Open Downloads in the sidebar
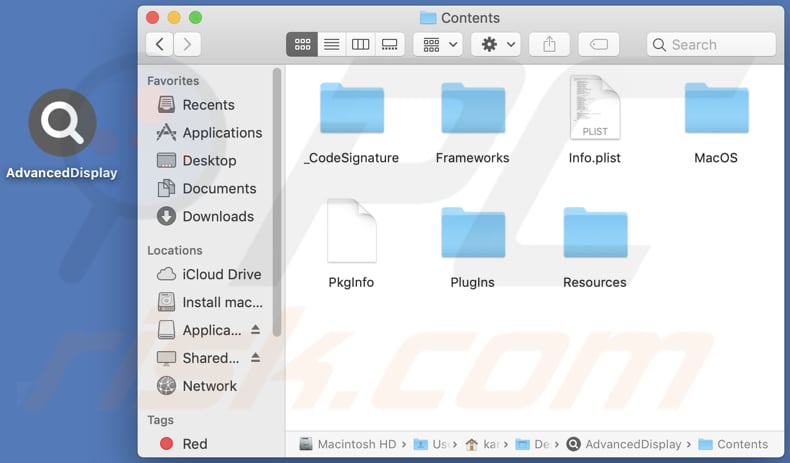Viewport: 790px width, 463px height. tap(218, 216)
